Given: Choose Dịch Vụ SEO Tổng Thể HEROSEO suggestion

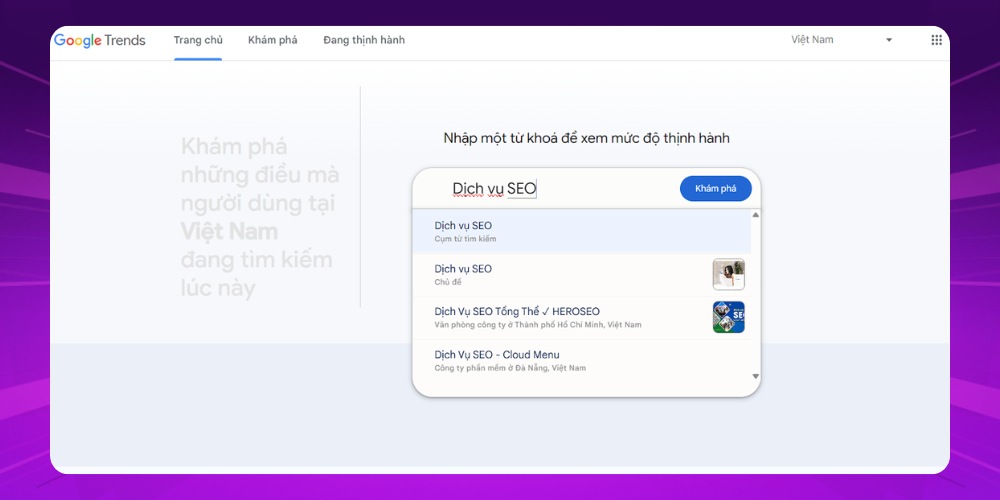Looking at the screenshot, I should tap(582, 318).
